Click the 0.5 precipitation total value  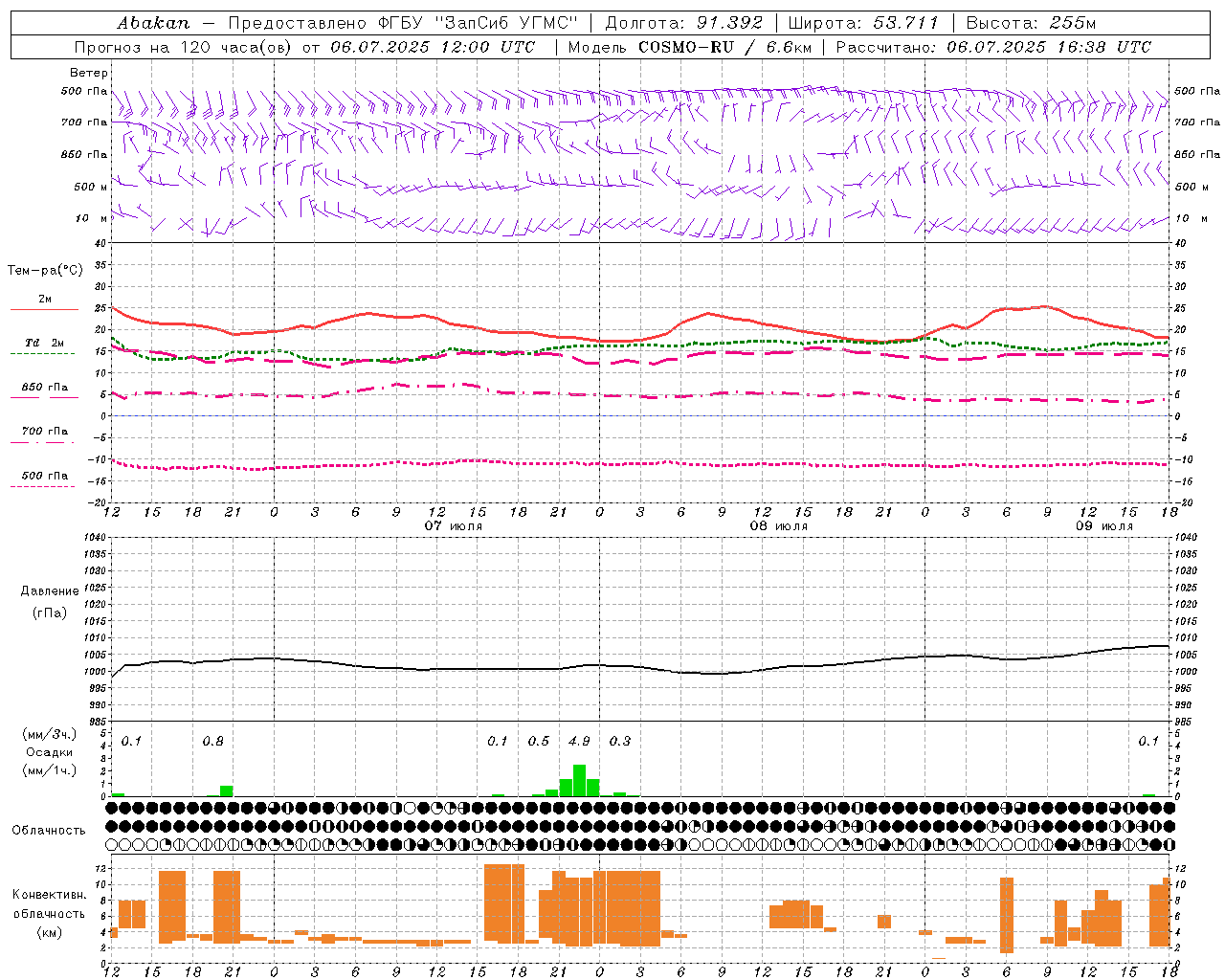(x=539, y=742)
